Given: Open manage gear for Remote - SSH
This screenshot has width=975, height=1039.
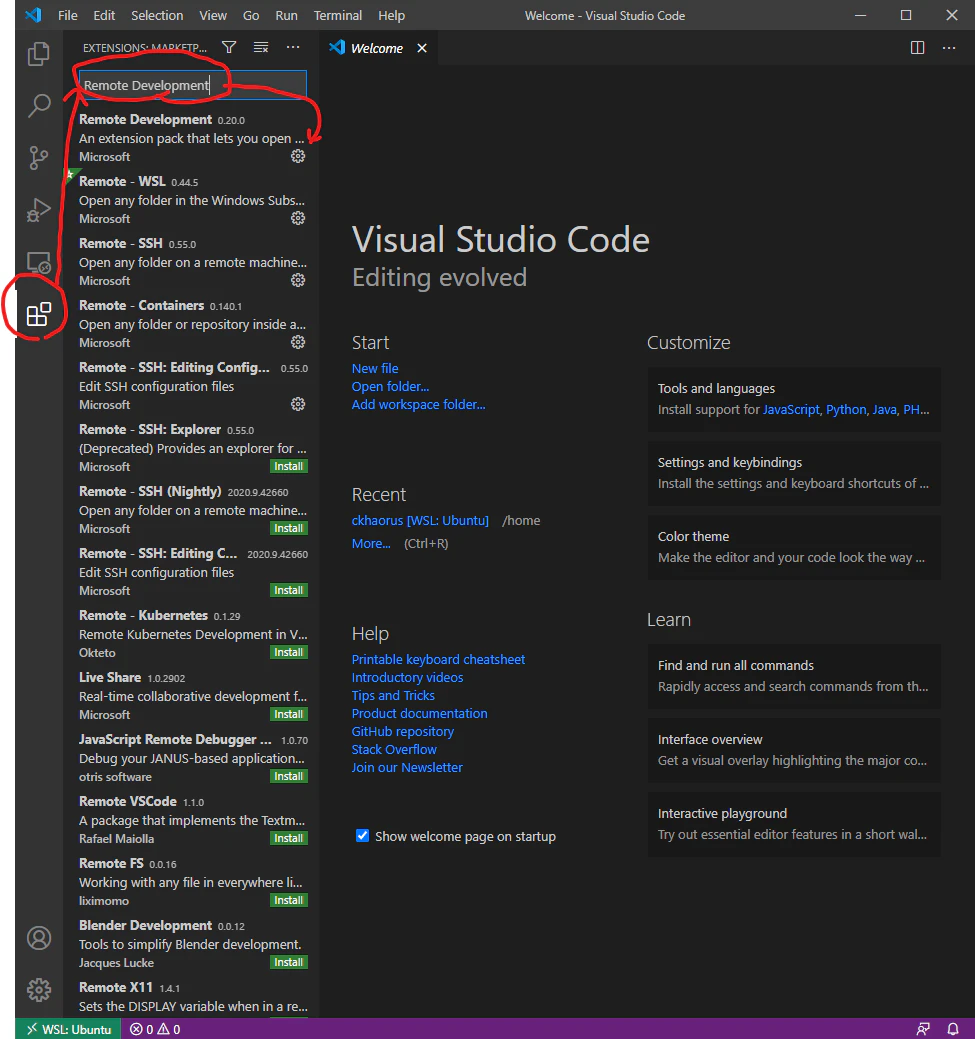Looking at the screenshot, I should pos(298,280).
